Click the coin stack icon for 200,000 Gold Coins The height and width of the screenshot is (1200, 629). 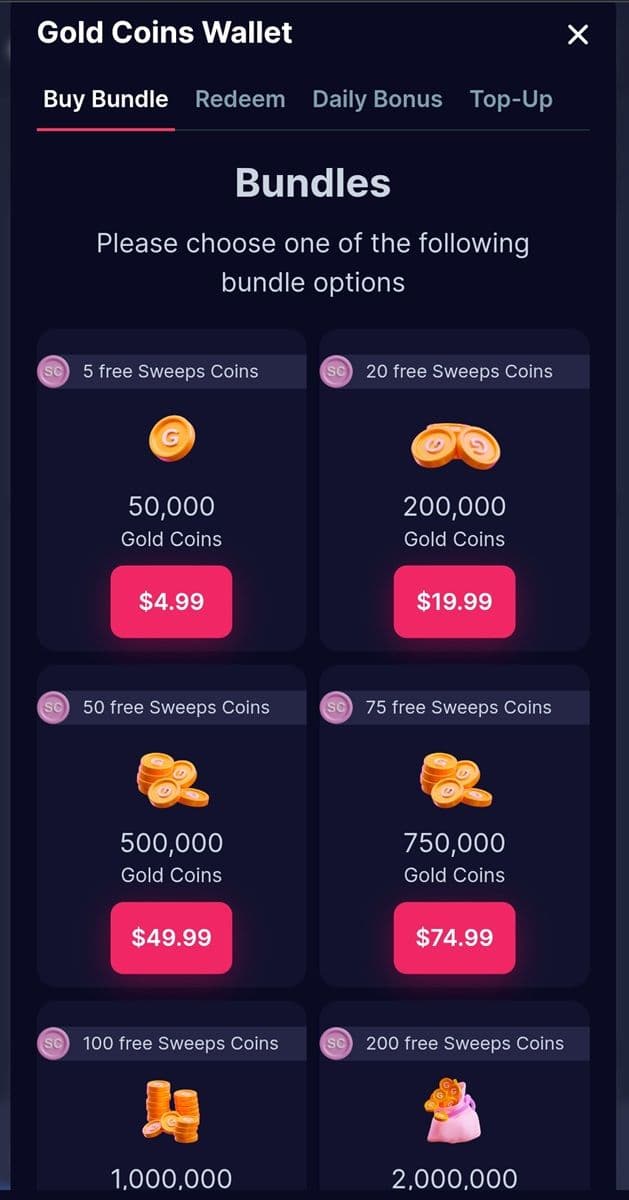(x=455, y=443)
